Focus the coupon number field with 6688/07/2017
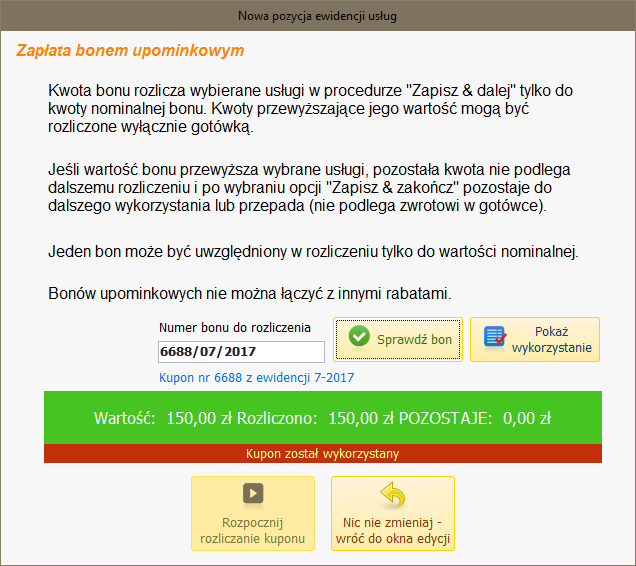The image size is (636, 566). [241, 352]
